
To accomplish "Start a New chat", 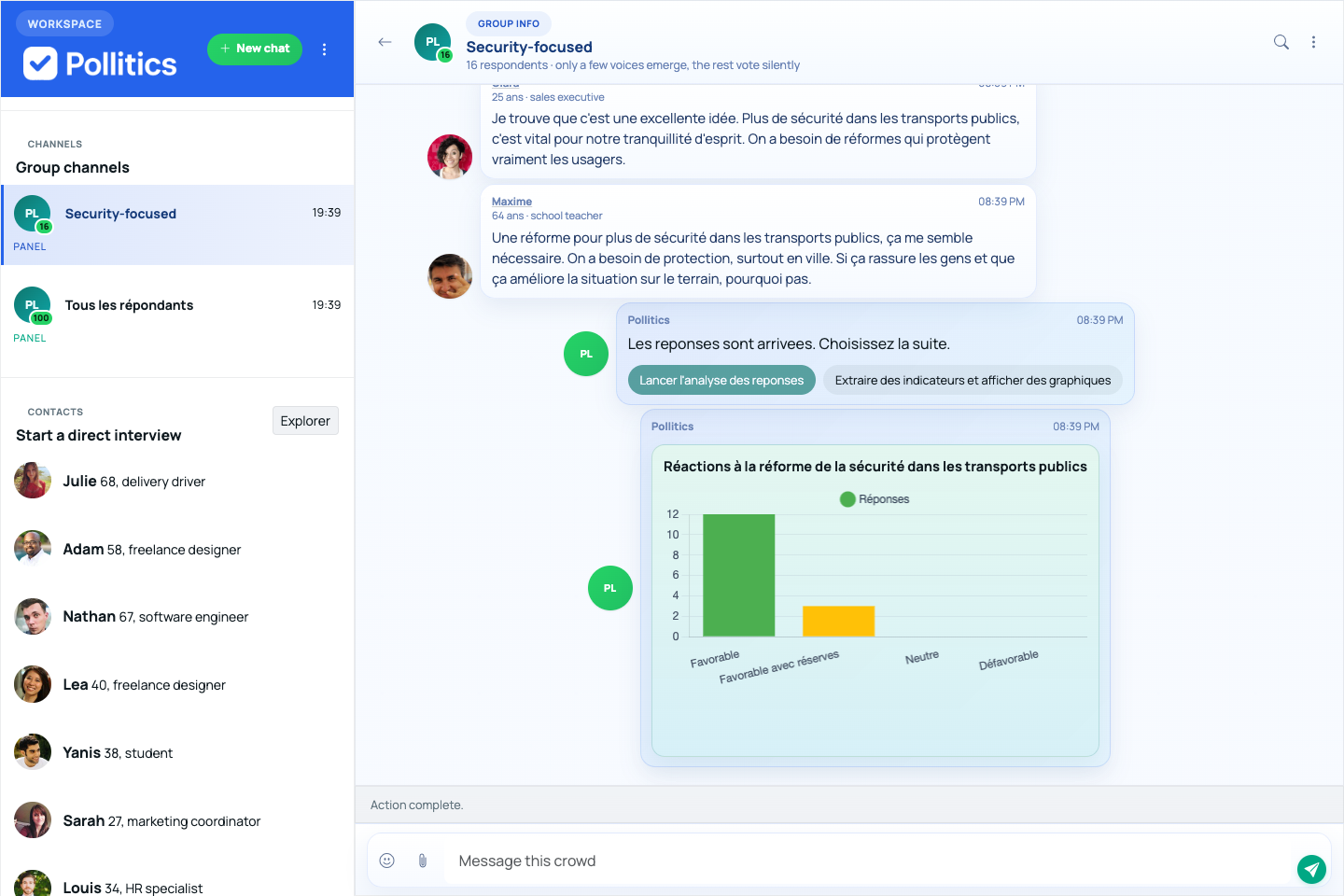I will [x=254, y=49].
